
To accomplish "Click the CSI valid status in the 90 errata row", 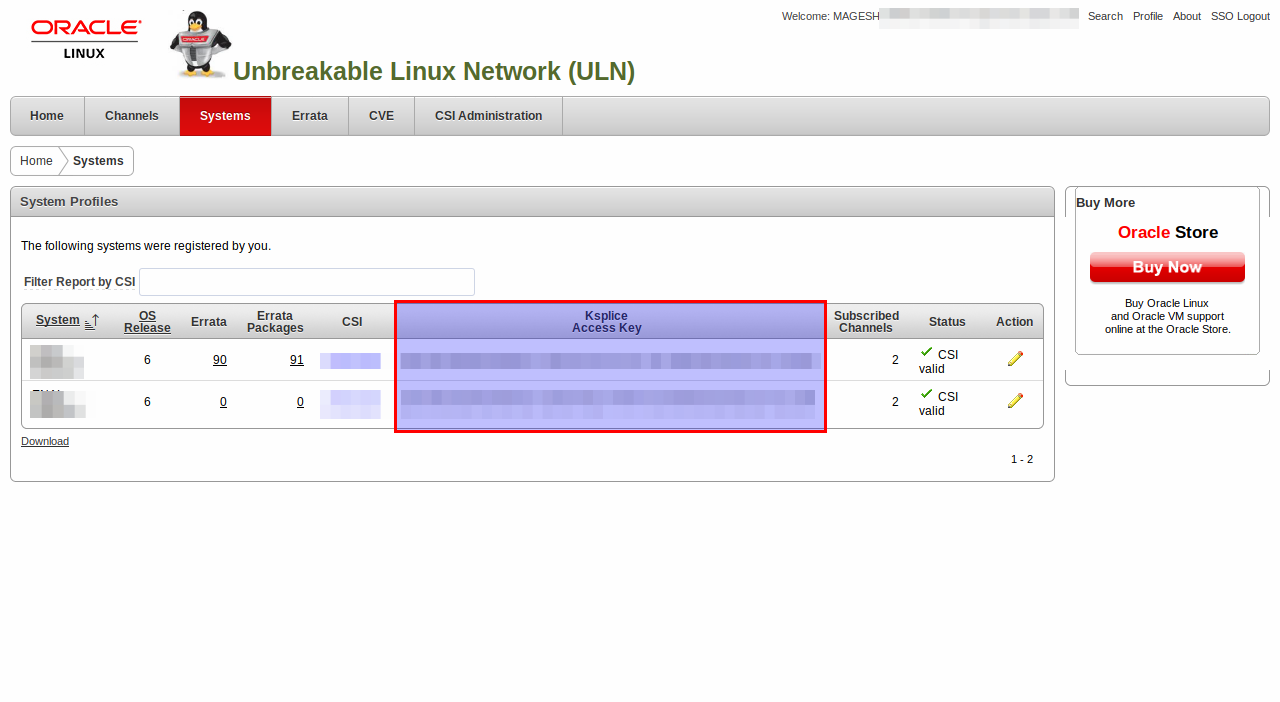I will pyautogui.click(x=938, y=361).
